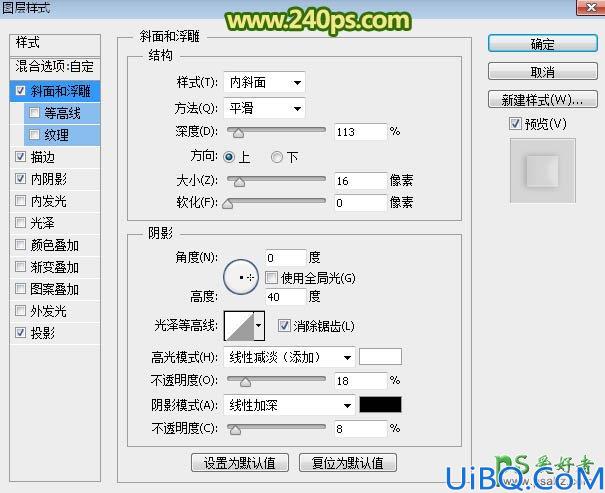Uncheck the 内阴影 style checkbox

point(20,179)
